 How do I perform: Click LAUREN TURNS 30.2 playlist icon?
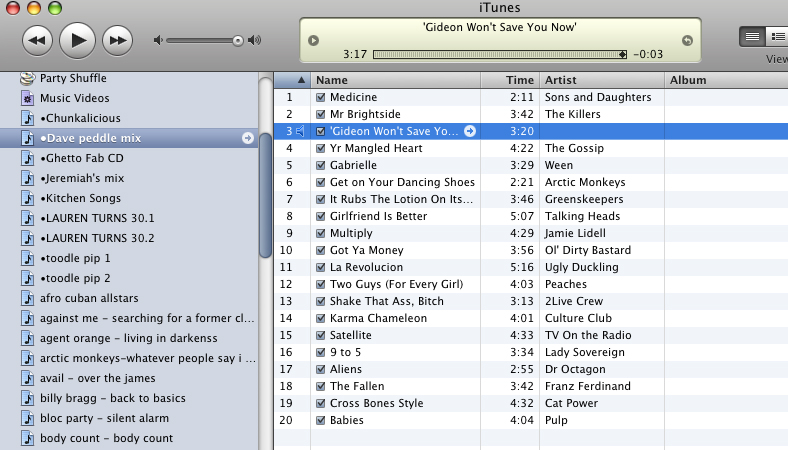pos(28,238)
